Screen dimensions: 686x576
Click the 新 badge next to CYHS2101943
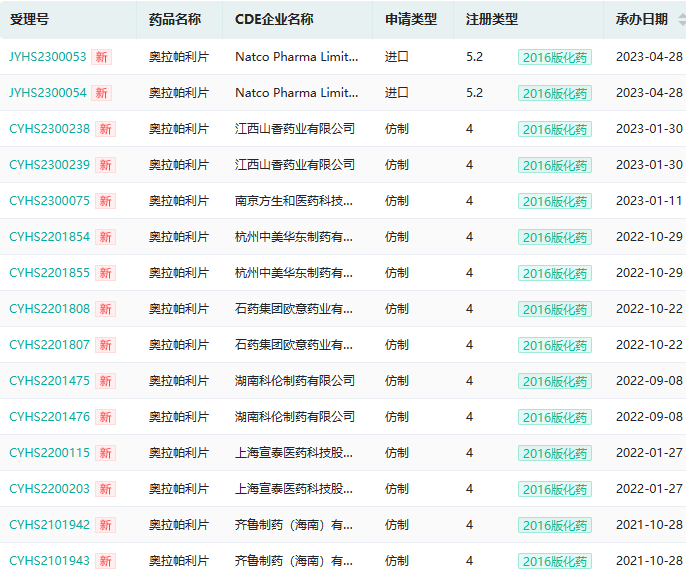(x=105, y=561)
